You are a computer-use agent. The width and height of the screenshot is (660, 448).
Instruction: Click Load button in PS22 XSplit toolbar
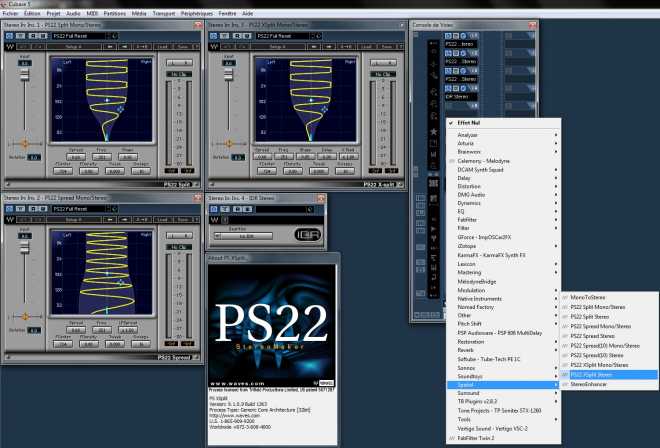(x=366, y=46)
